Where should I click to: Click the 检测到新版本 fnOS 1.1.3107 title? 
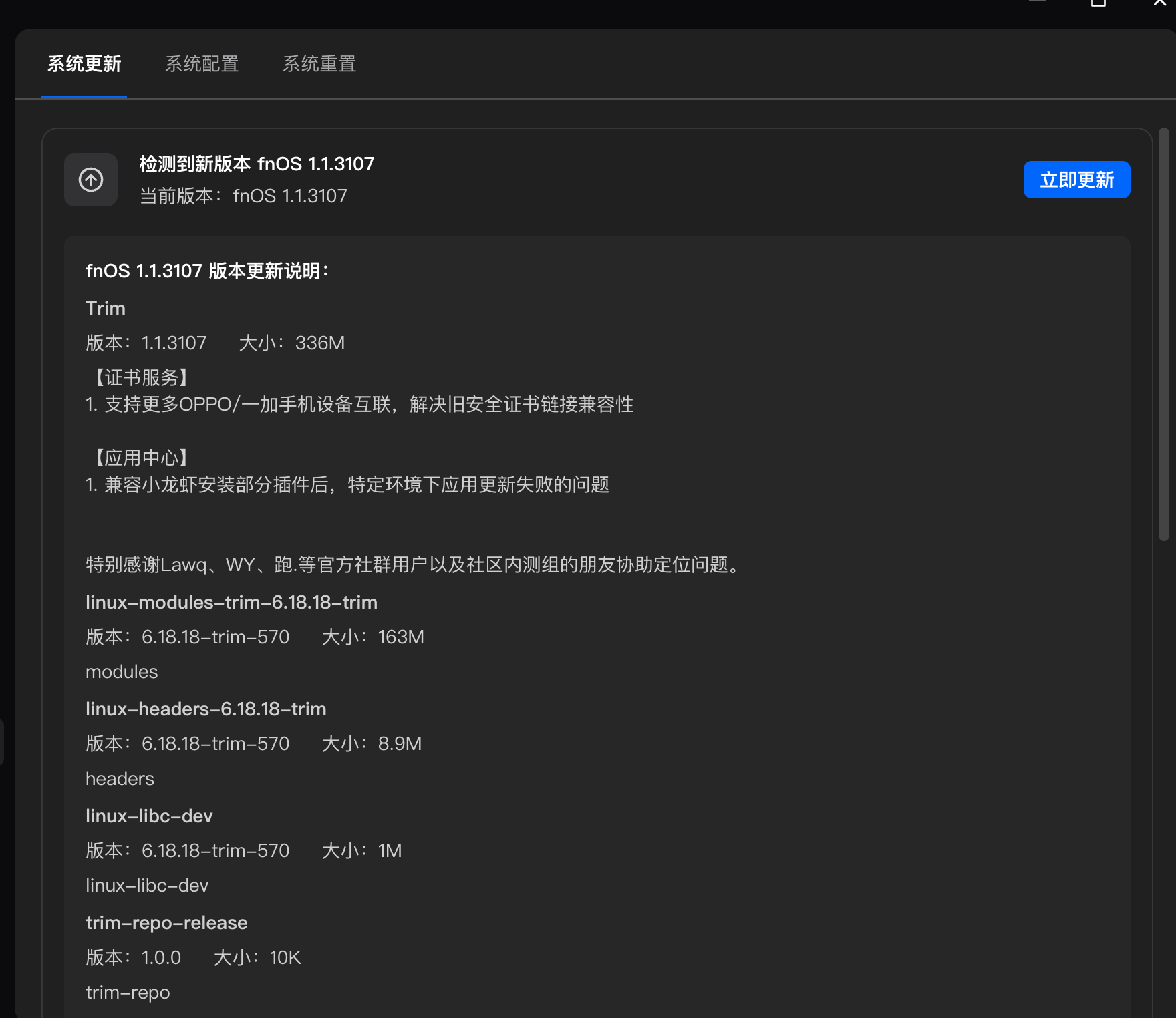click(257, 164)
